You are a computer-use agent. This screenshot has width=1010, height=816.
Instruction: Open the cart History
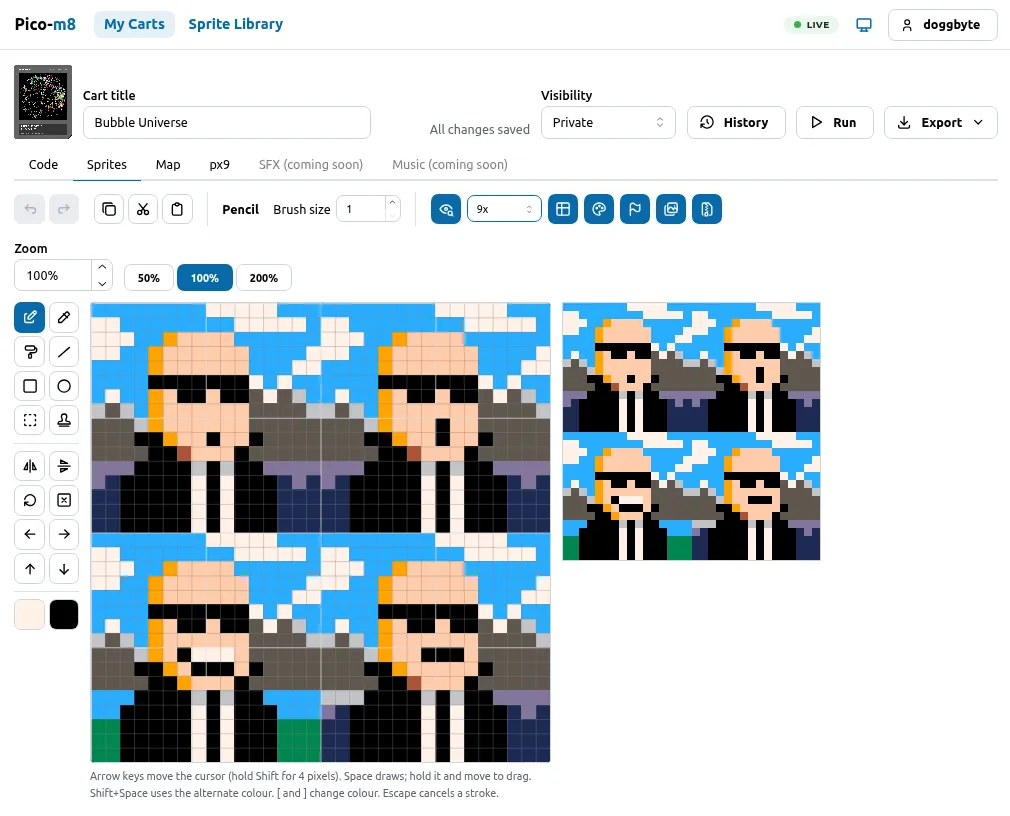click(x=736, y=122)
